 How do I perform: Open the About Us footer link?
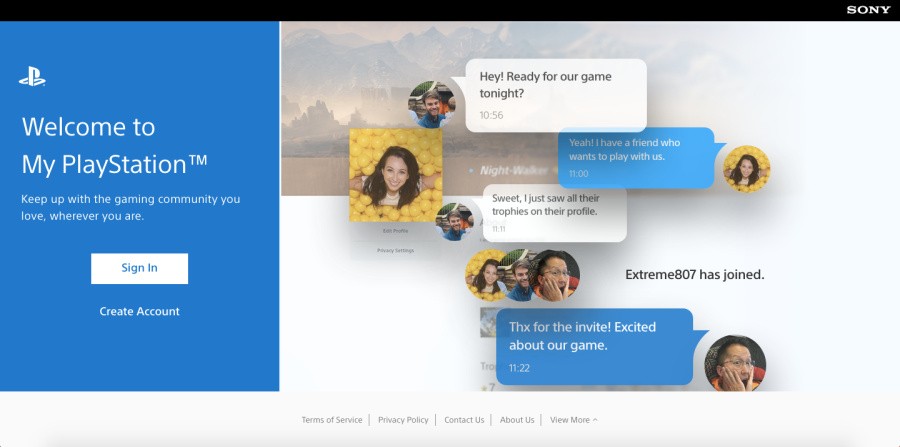(x=517, y=419)
